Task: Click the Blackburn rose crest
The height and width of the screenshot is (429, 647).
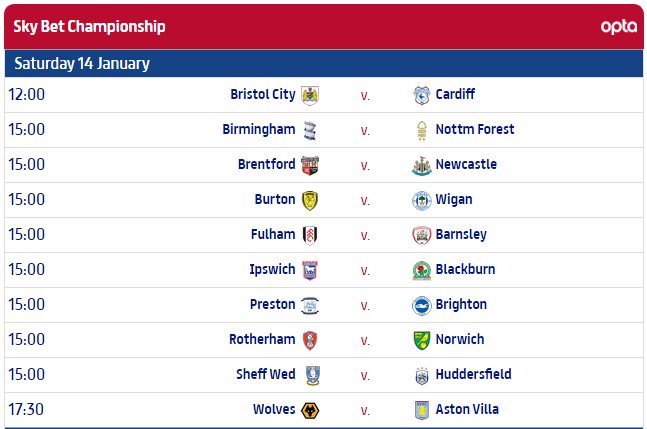Action: pyautogui.click(x=422, y=271)
